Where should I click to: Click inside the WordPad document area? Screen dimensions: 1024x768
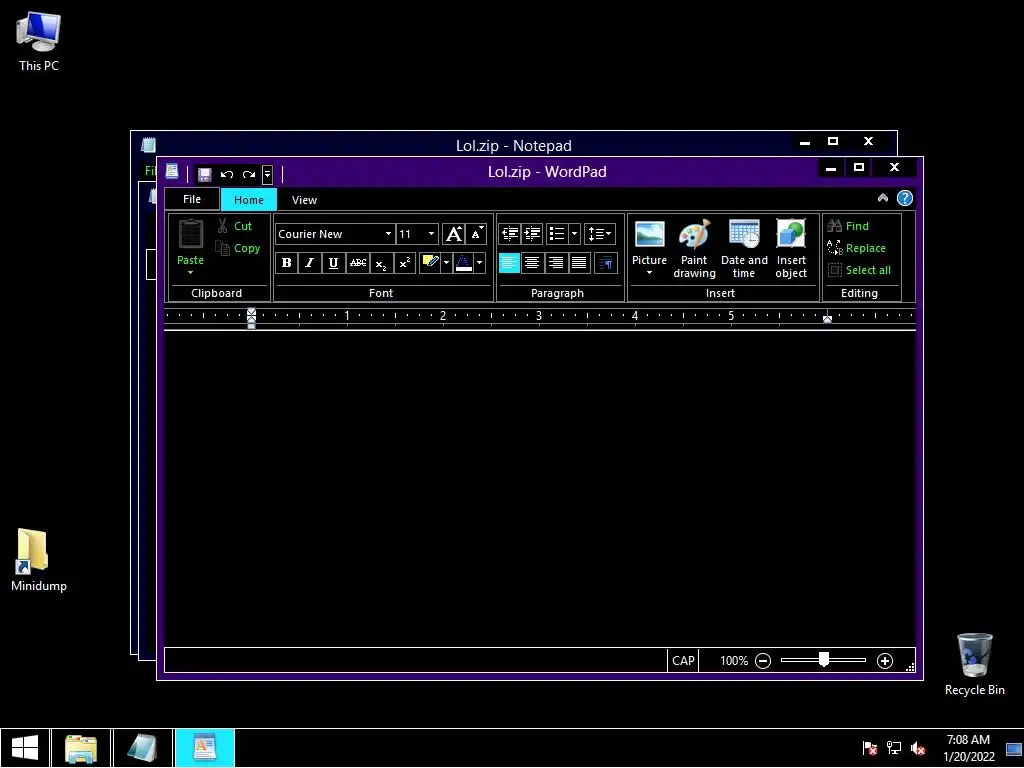pos(539,488)
